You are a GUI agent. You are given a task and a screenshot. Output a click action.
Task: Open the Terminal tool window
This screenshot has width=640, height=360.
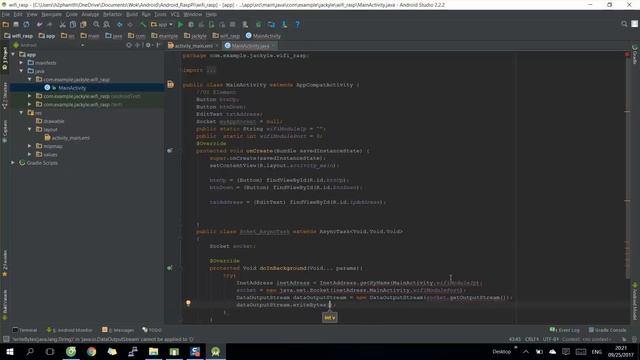pos(25,330)
